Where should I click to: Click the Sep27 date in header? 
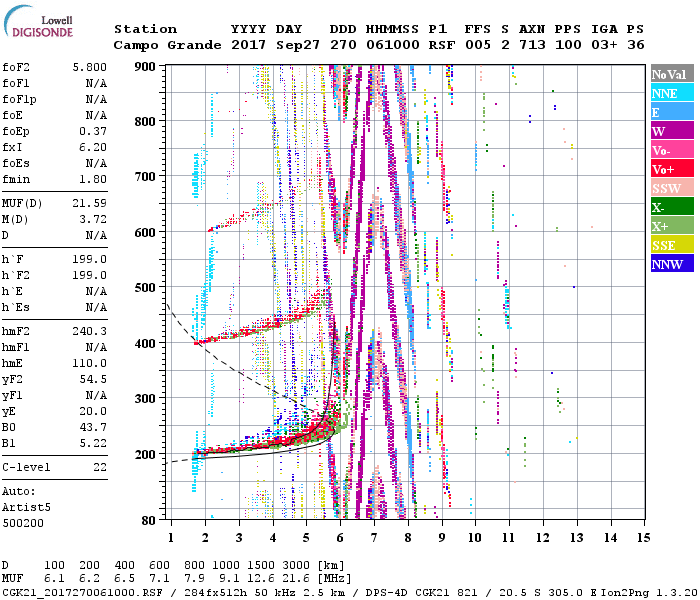coord(298,45)
